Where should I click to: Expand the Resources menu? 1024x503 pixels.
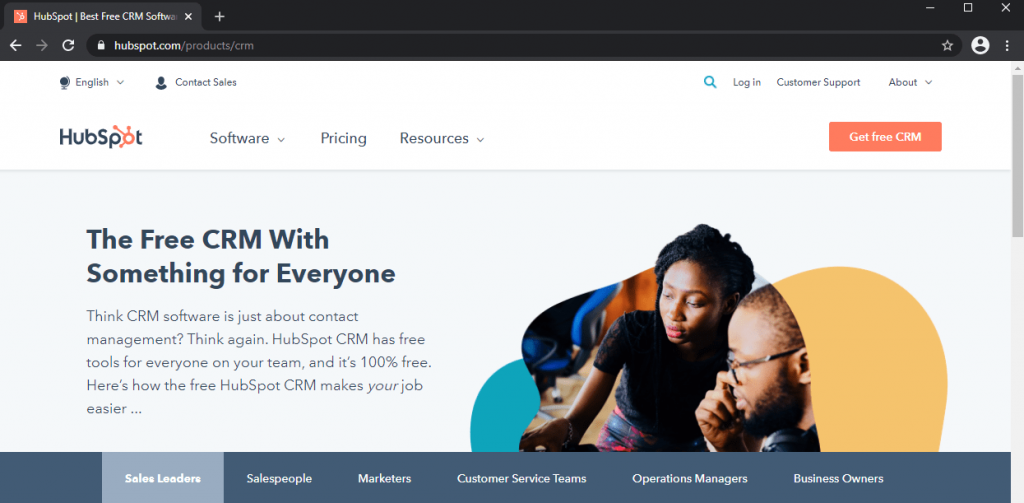tap(442, 138)
